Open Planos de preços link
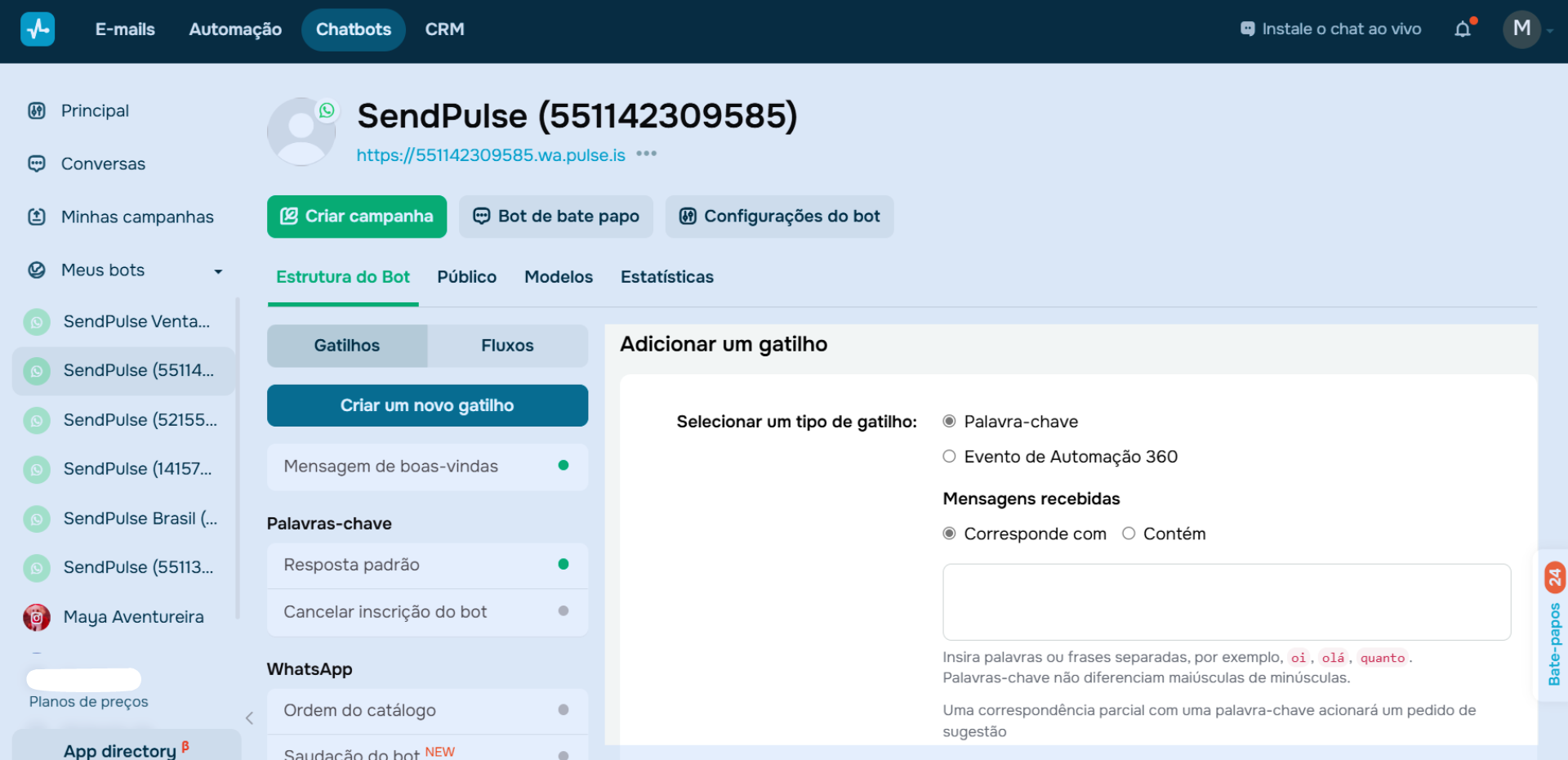This screenshot has height=760, width=1568. [x=89, y=702]
